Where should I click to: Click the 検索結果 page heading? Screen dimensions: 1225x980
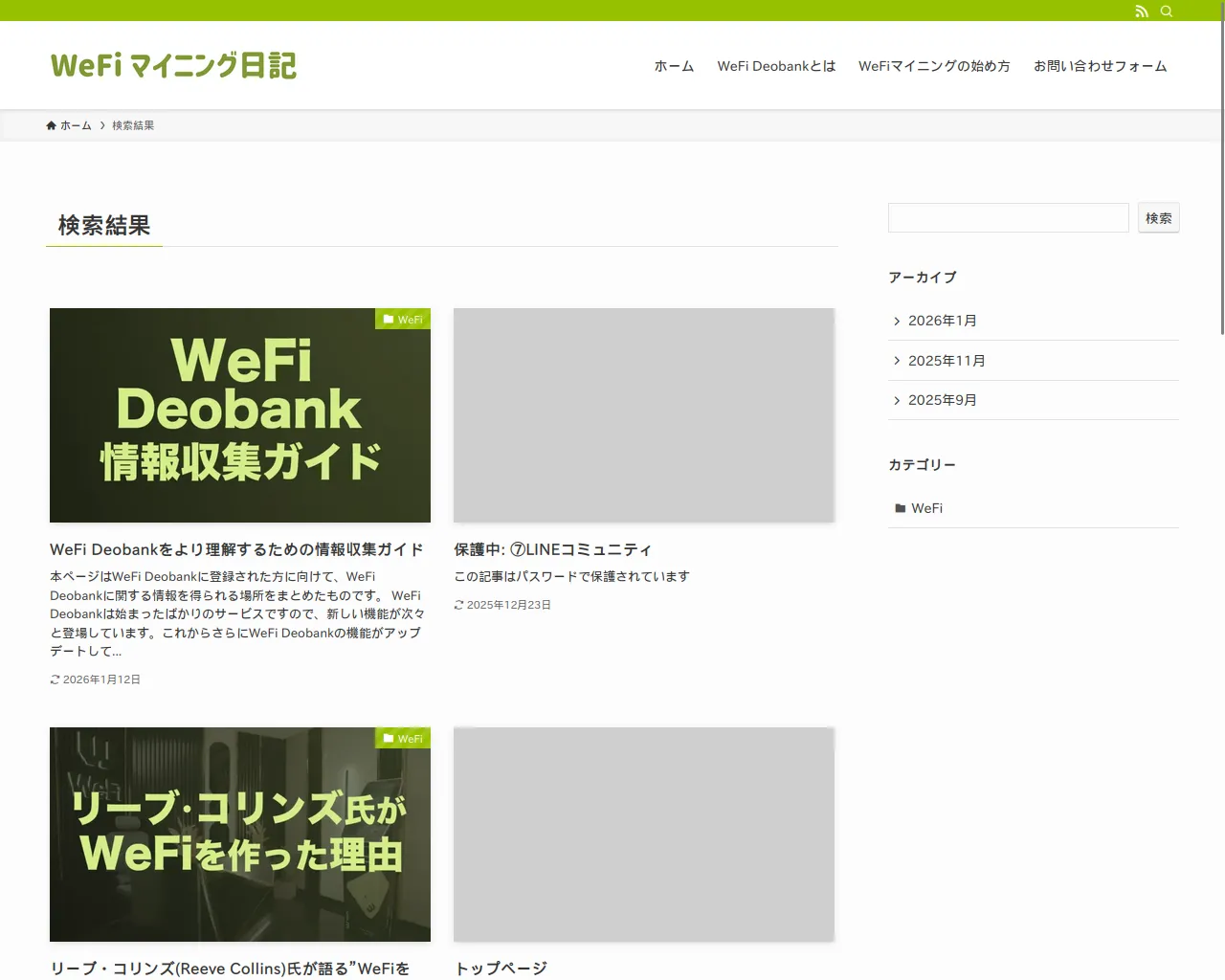pos(104,226)
